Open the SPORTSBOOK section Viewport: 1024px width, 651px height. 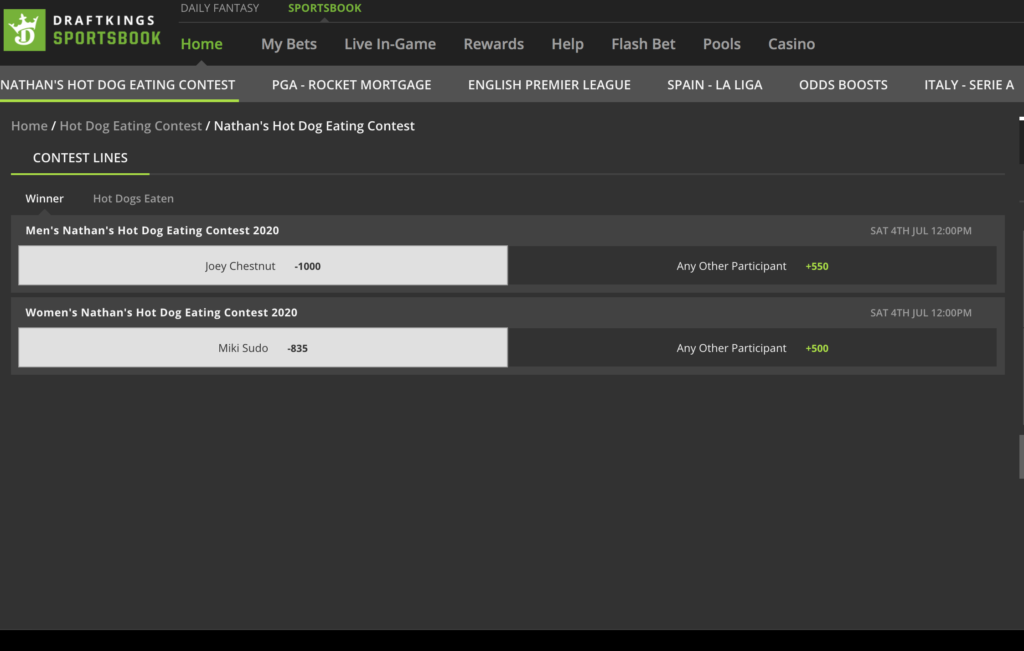324,8
